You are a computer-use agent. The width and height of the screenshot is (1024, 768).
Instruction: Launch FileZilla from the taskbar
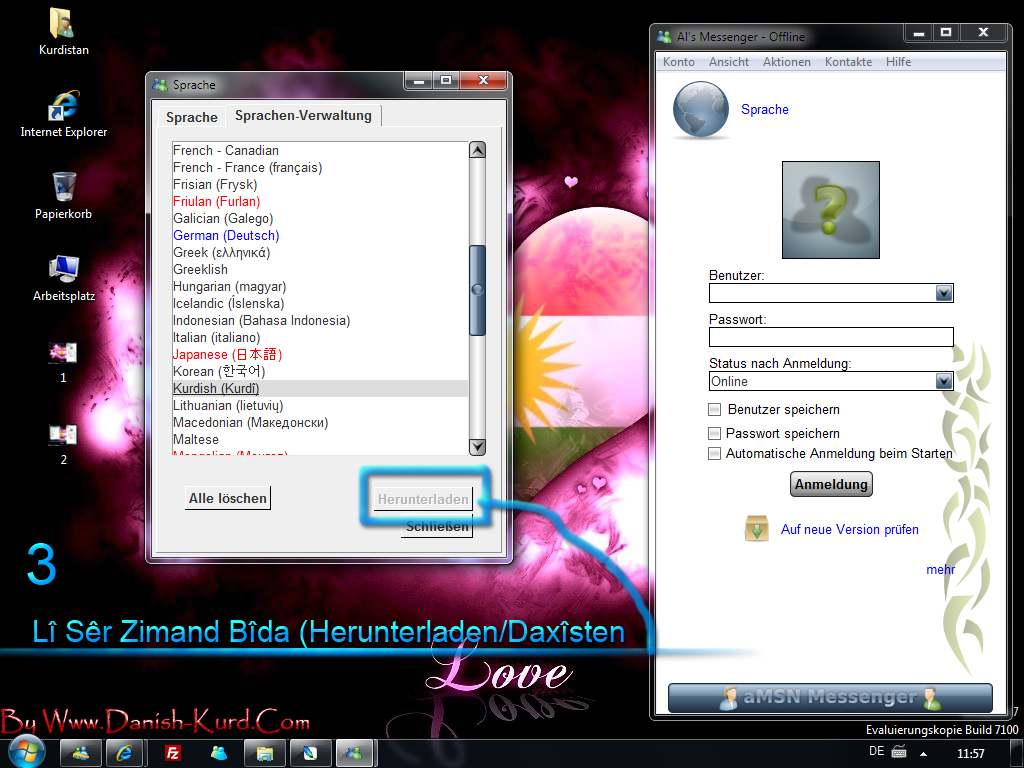coord(172,753)
